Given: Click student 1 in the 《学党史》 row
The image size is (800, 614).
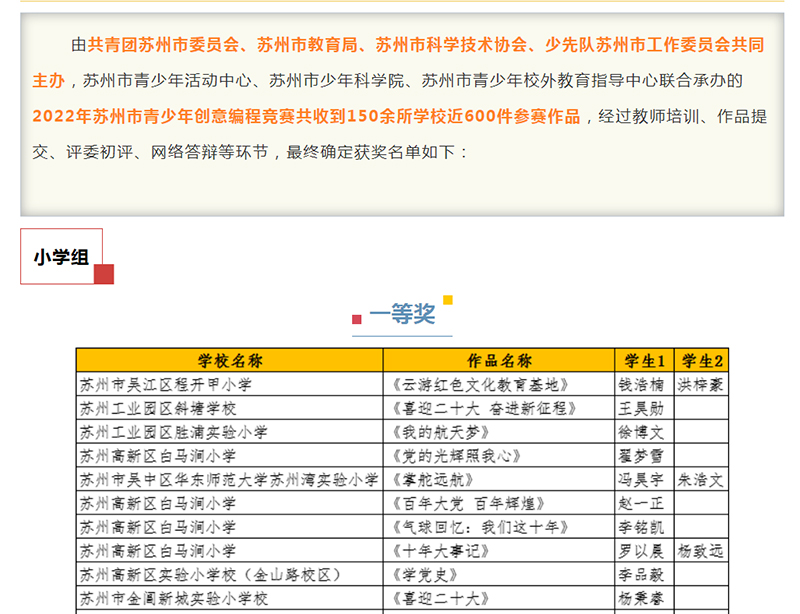Looking at the screenshot, I should [641, 575].
